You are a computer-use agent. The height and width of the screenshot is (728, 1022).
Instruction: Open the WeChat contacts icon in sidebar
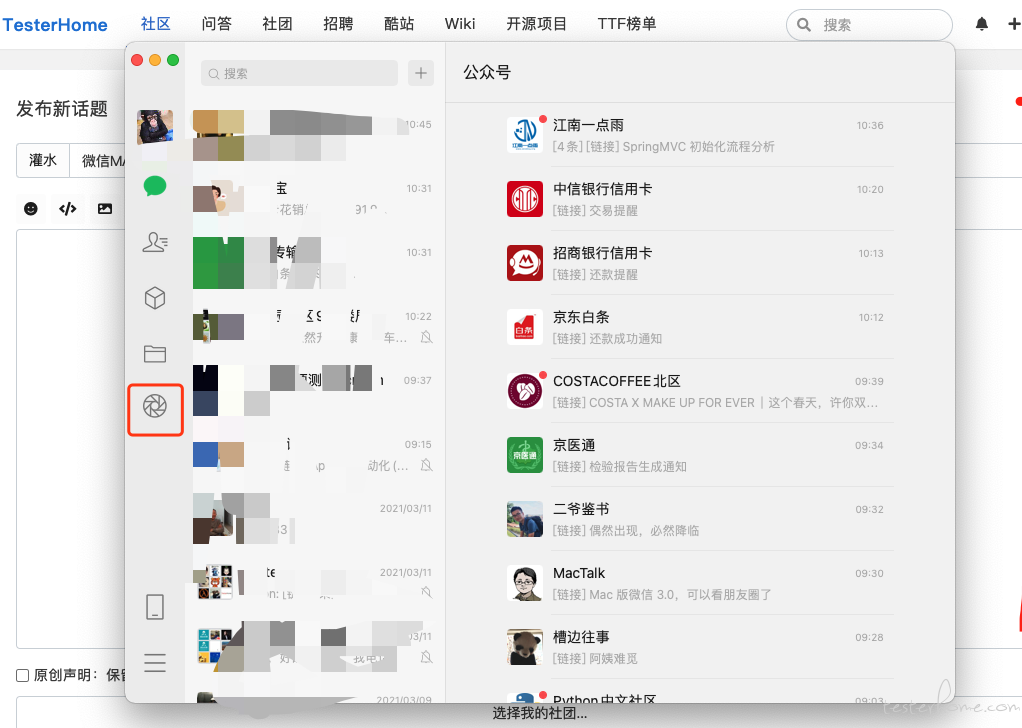[x=155, y=242]
